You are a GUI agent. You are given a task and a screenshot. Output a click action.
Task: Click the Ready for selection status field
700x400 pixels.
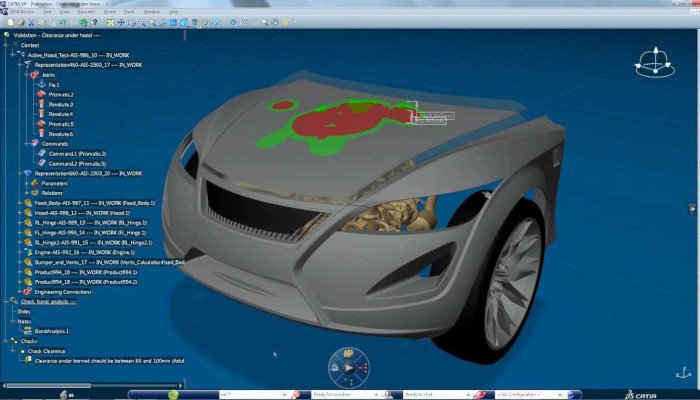point(343,395)
